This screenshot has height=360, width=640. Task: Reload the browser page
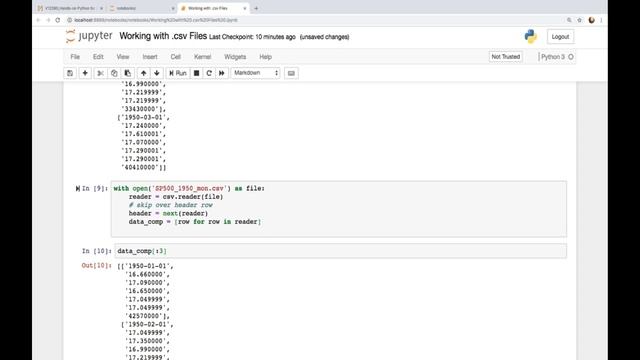click(x=58, y=20)
